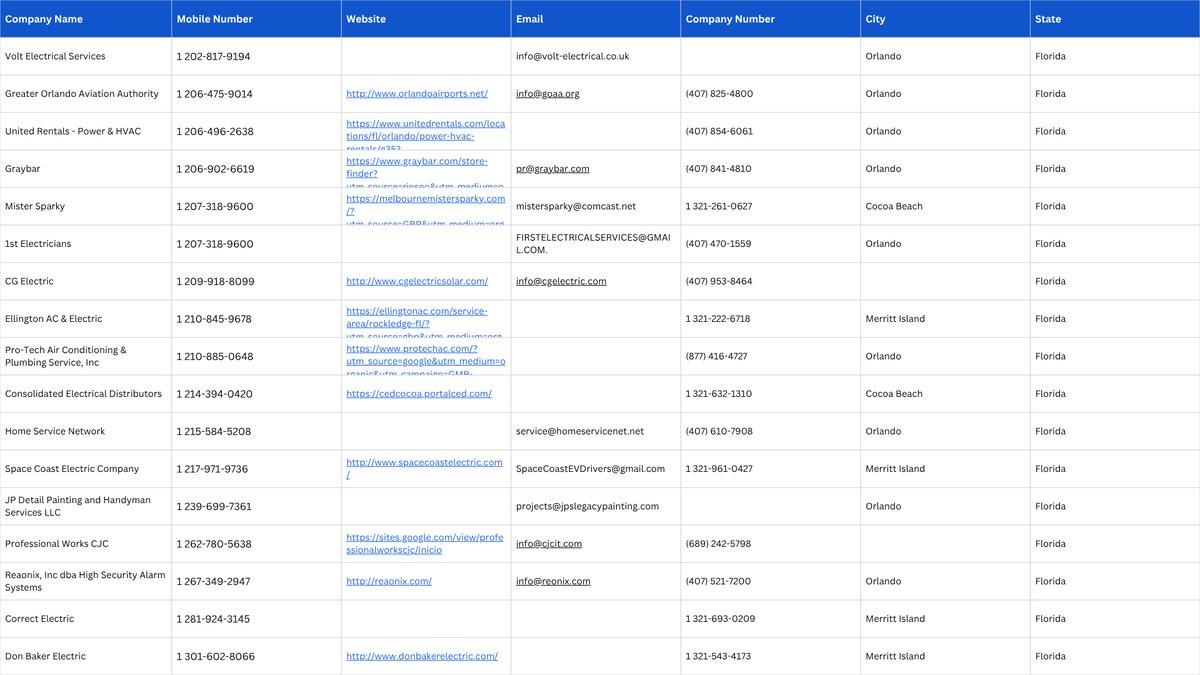Viewport: 1200px width, 675px height.
Task: Open the graybar.com store-finder link
Action: coord(425,172)
